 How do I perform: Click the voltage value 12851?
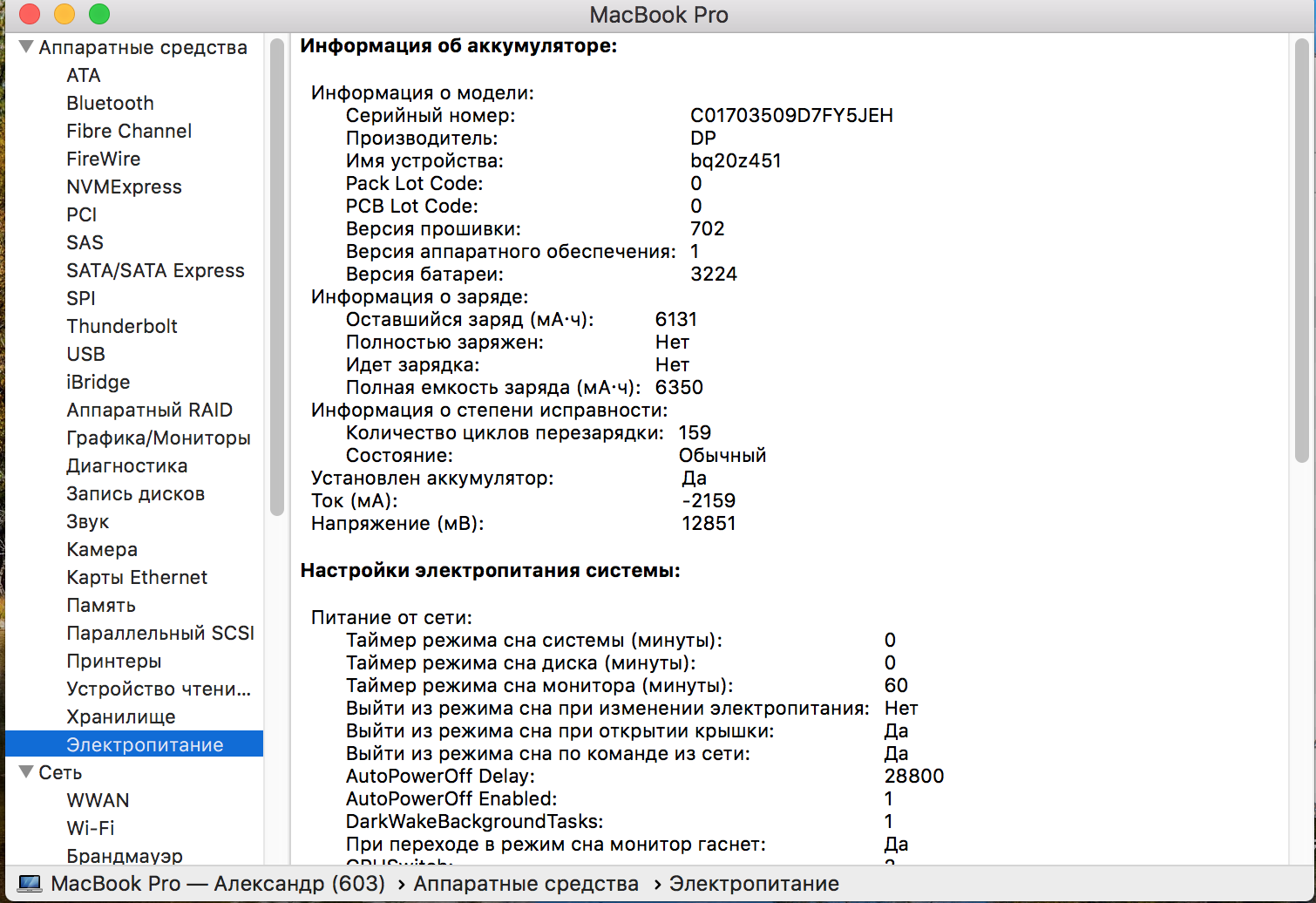pyautogui.click(x=709, y=523)
